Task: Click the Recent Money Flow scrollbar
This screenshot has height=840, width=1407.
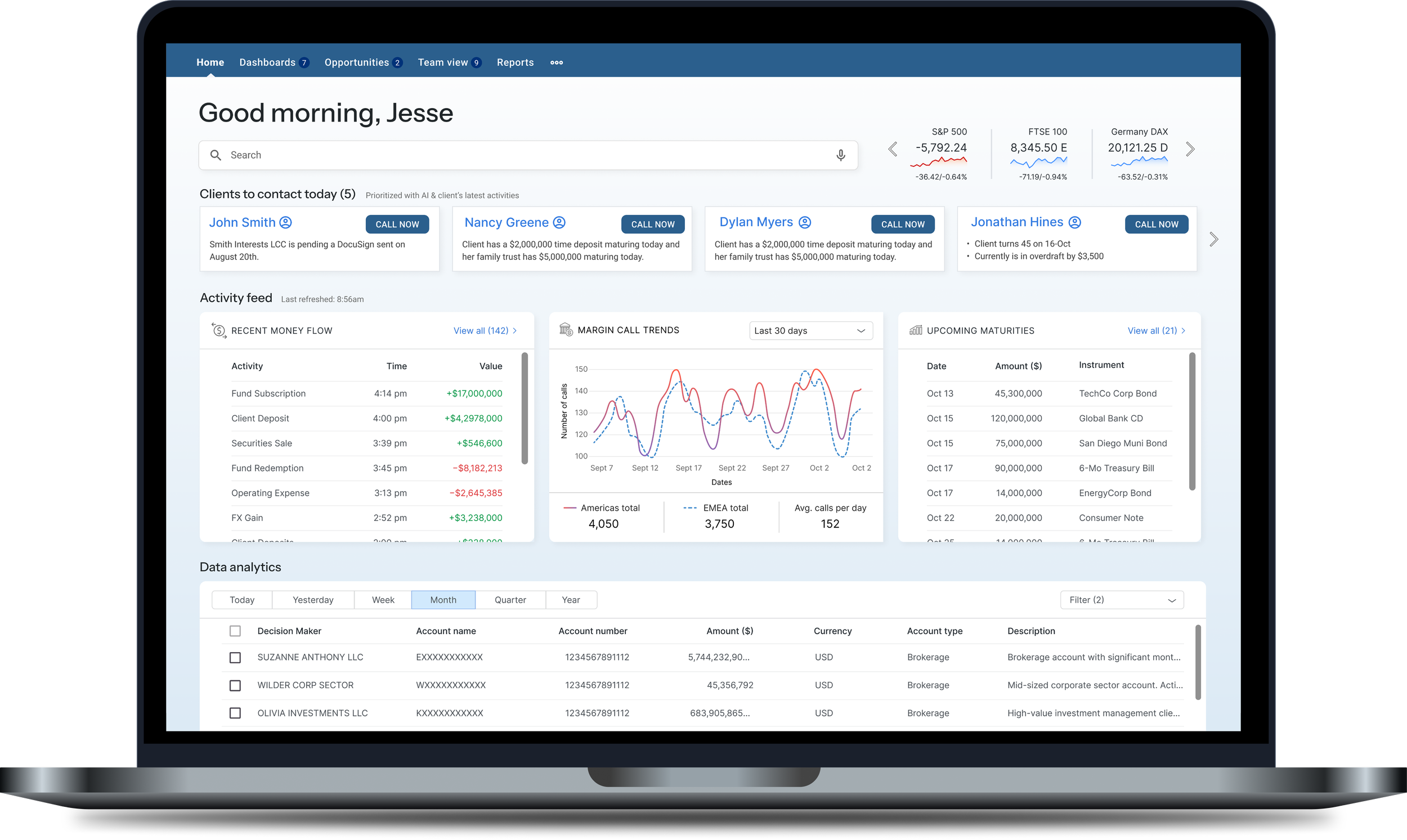Action: click(525, 408)
